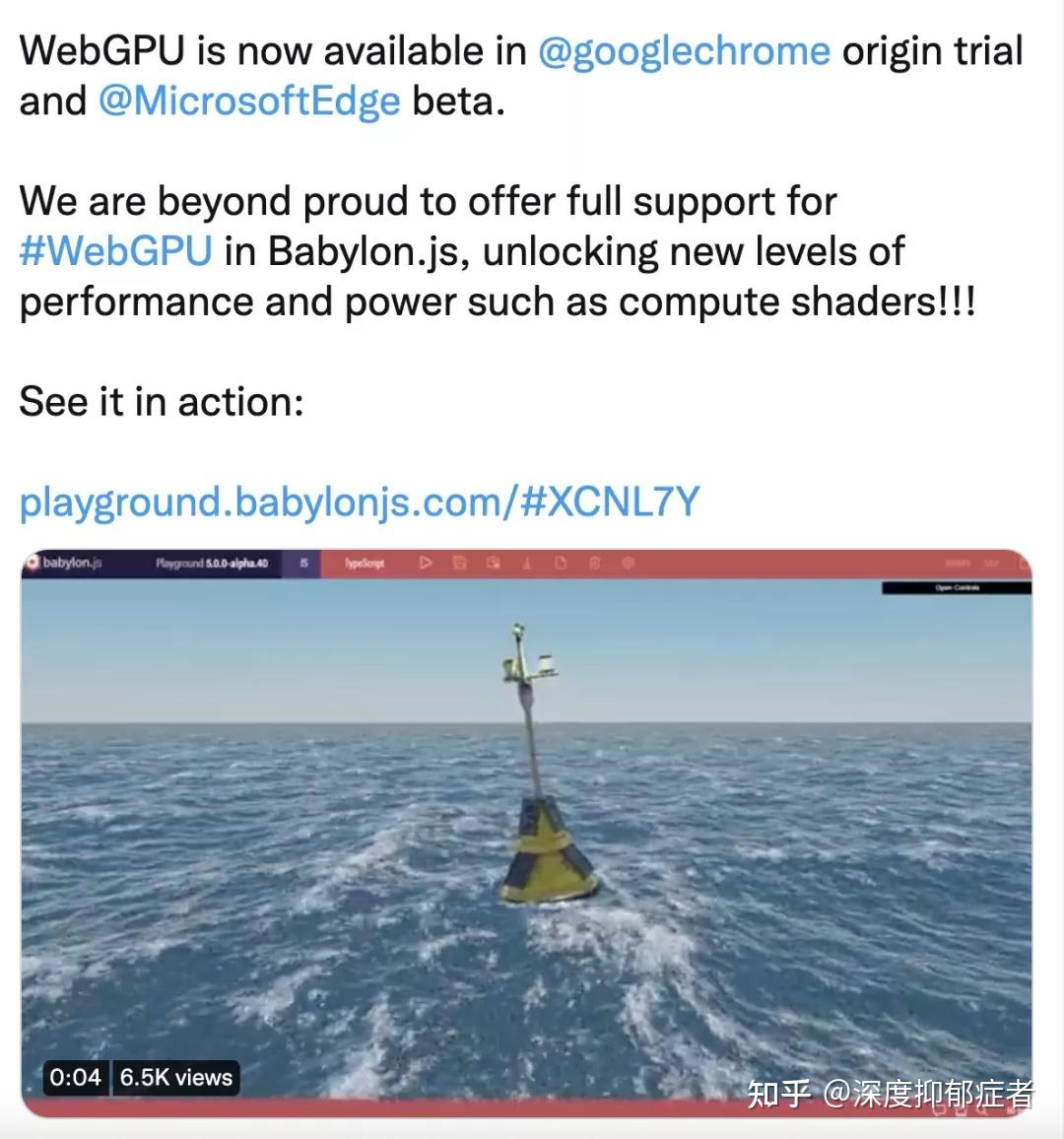Open the #WebGPU hashtag
Screen dimensions: 1064x1139
pyautogui.click(x=116, y=251)
